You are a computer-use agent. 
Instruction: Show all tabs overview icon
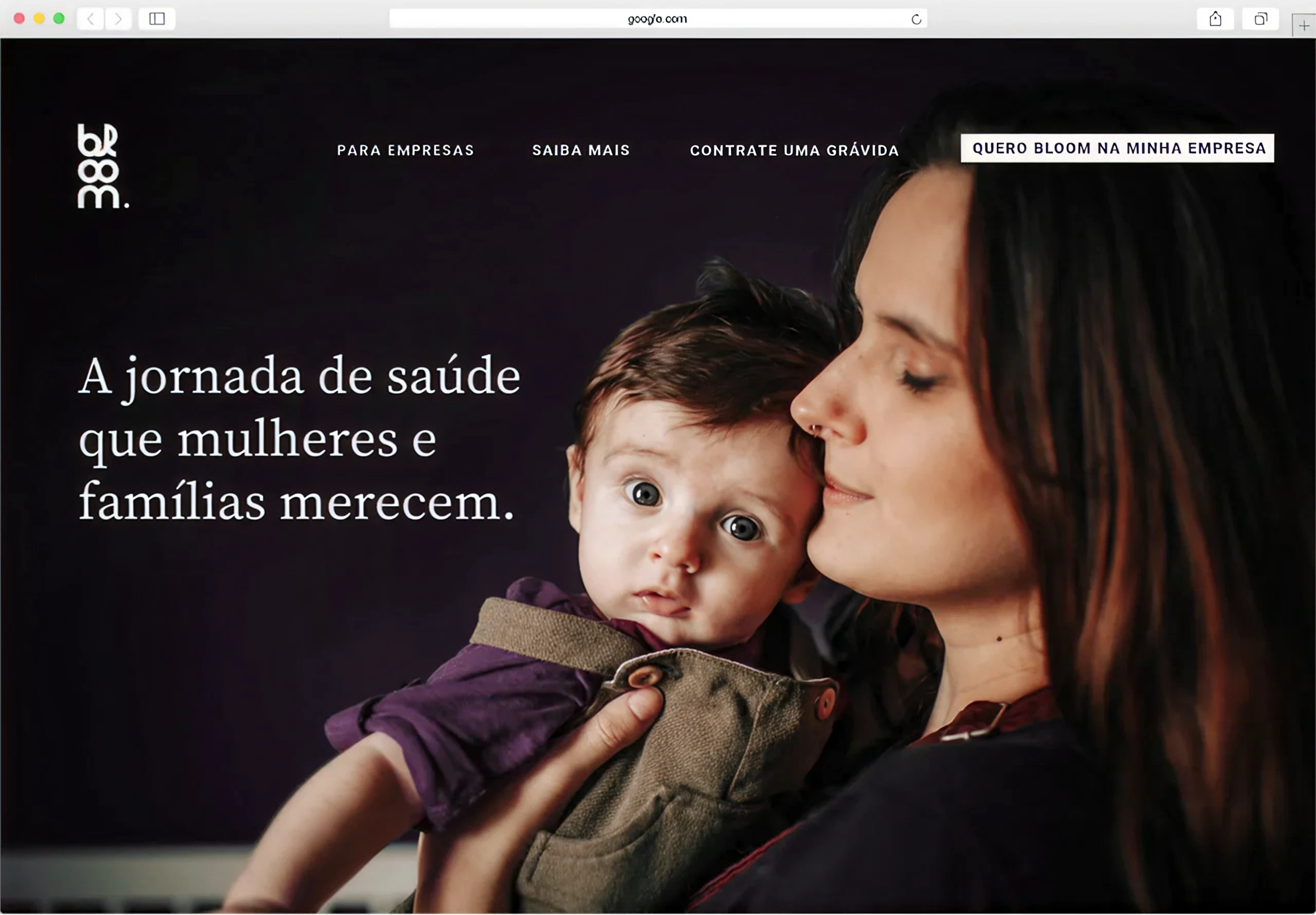point(1260,19)
